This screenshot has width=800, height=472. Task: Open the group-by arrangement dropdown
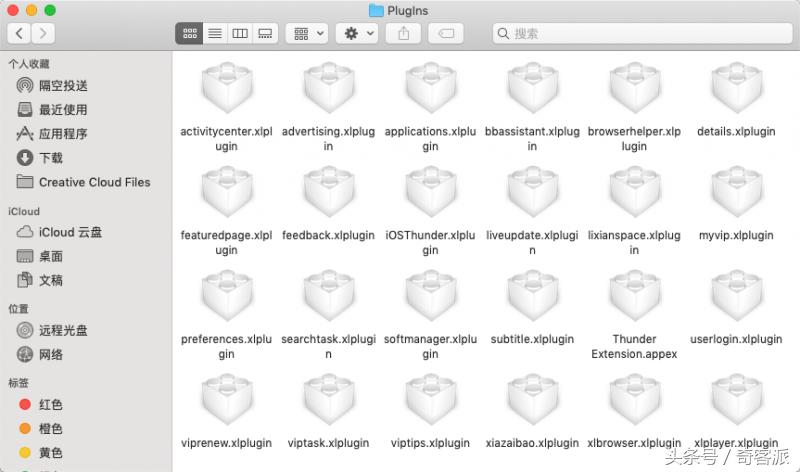point(306,33)
